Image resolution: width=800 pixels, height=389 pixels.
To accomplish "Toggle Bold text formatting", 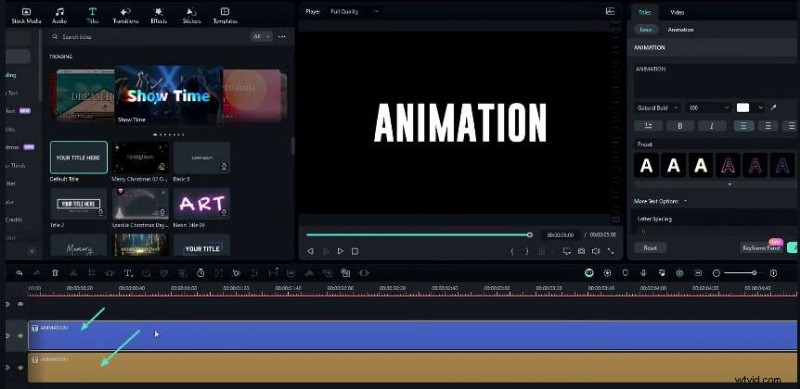I will (680, 126).
